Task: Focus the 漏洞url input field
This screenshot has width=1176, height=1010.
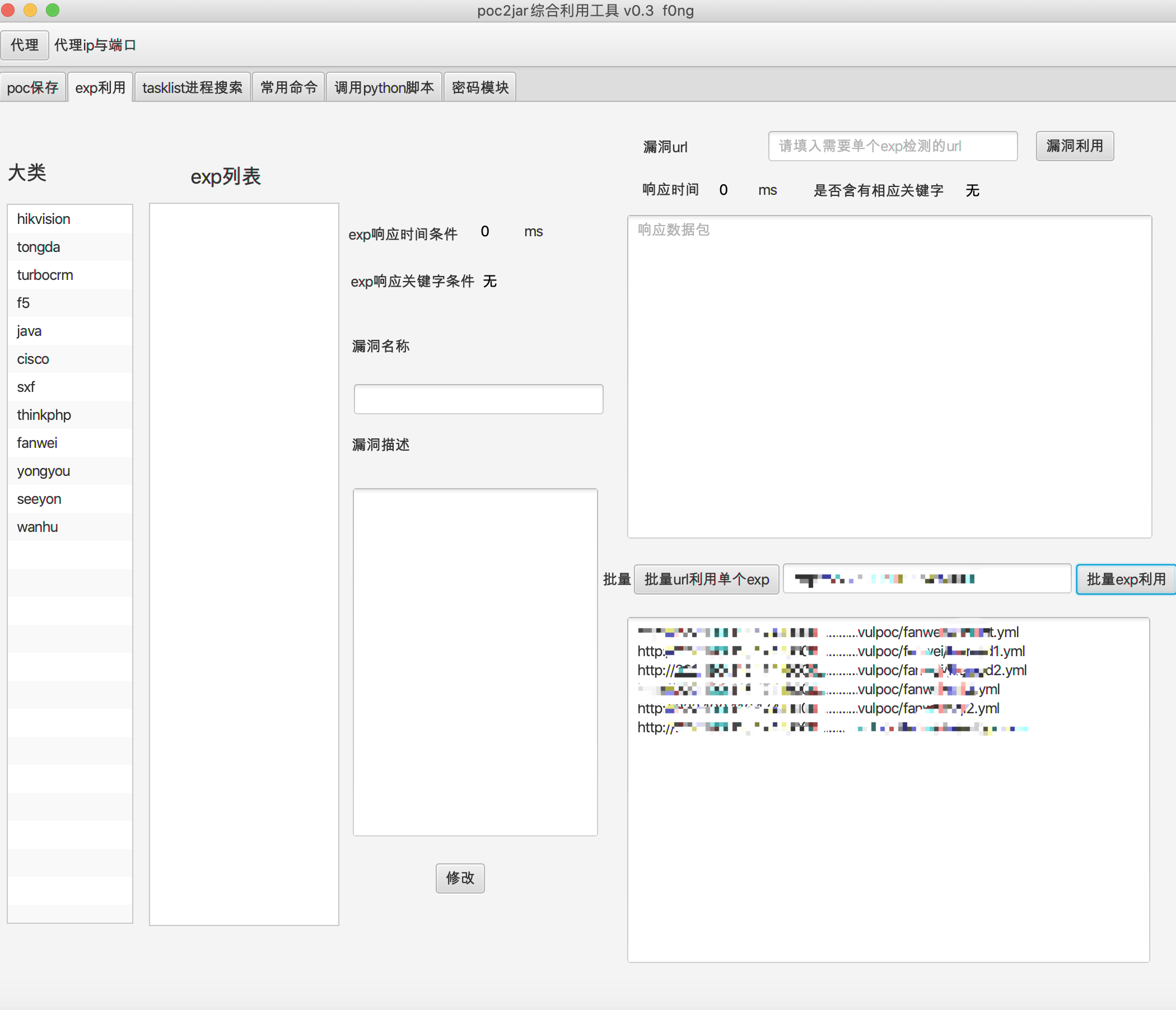Action: tap(892, 146)
